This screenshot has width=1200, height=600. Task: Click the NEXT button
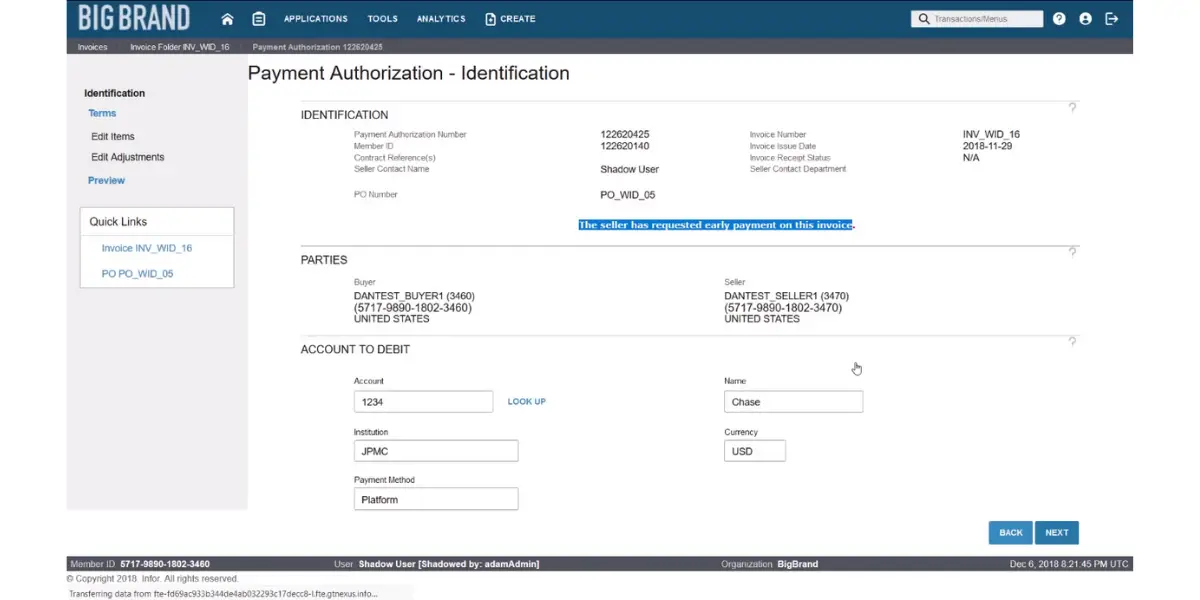point(1057,533)
